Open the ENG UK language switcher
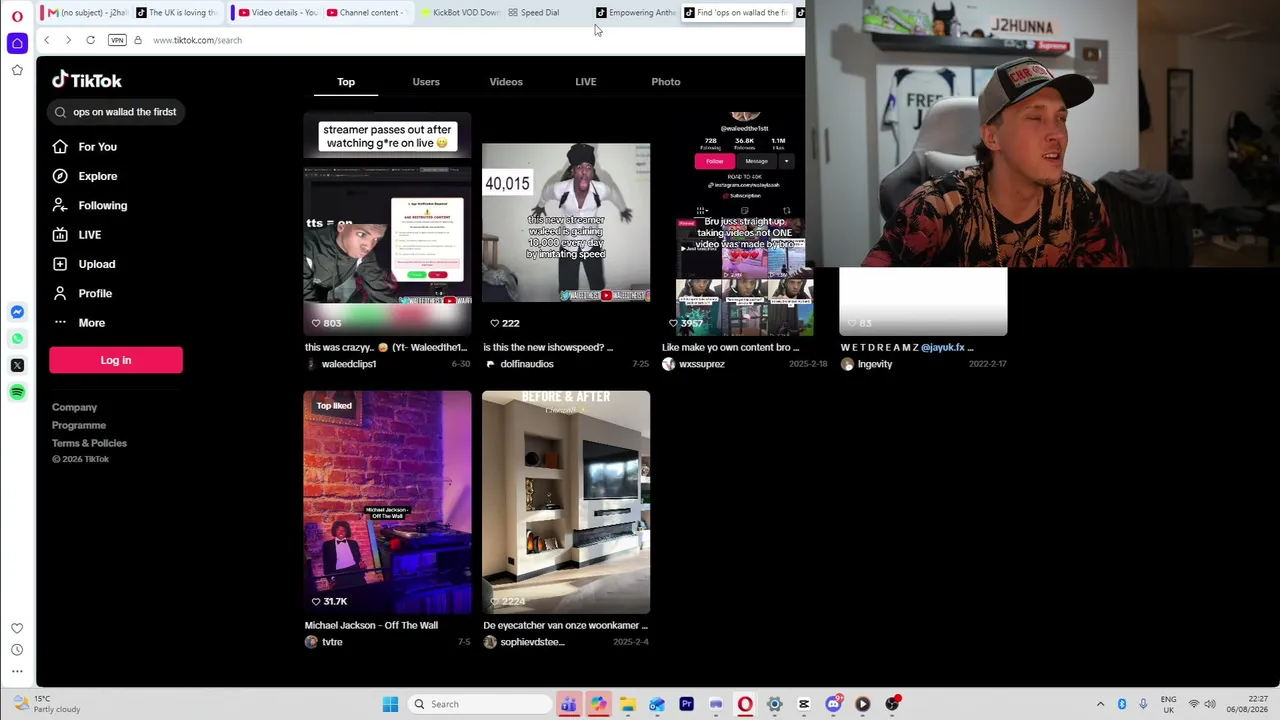Viewport: 1280px width, 720px height. [x=1168, y=704]
